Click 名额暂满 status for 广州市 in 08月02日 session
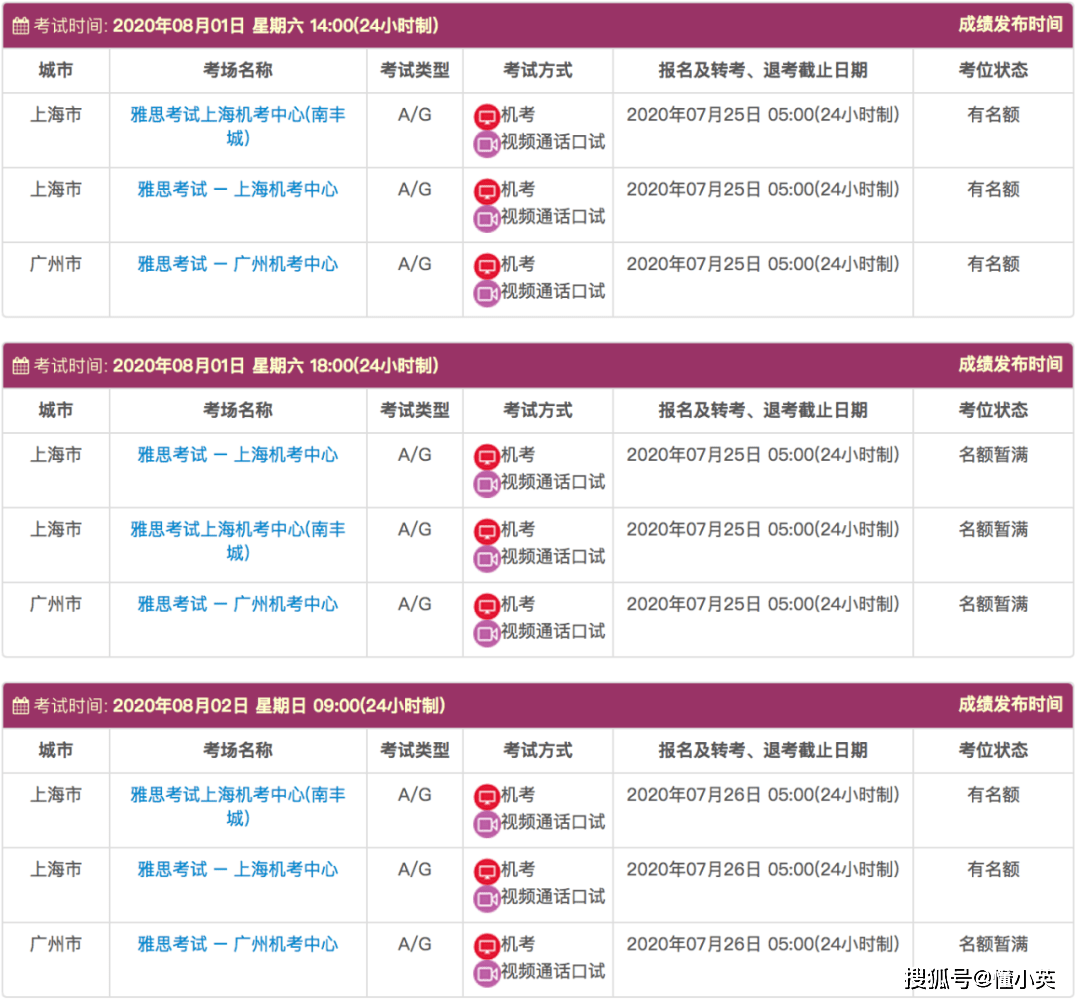 993,945
